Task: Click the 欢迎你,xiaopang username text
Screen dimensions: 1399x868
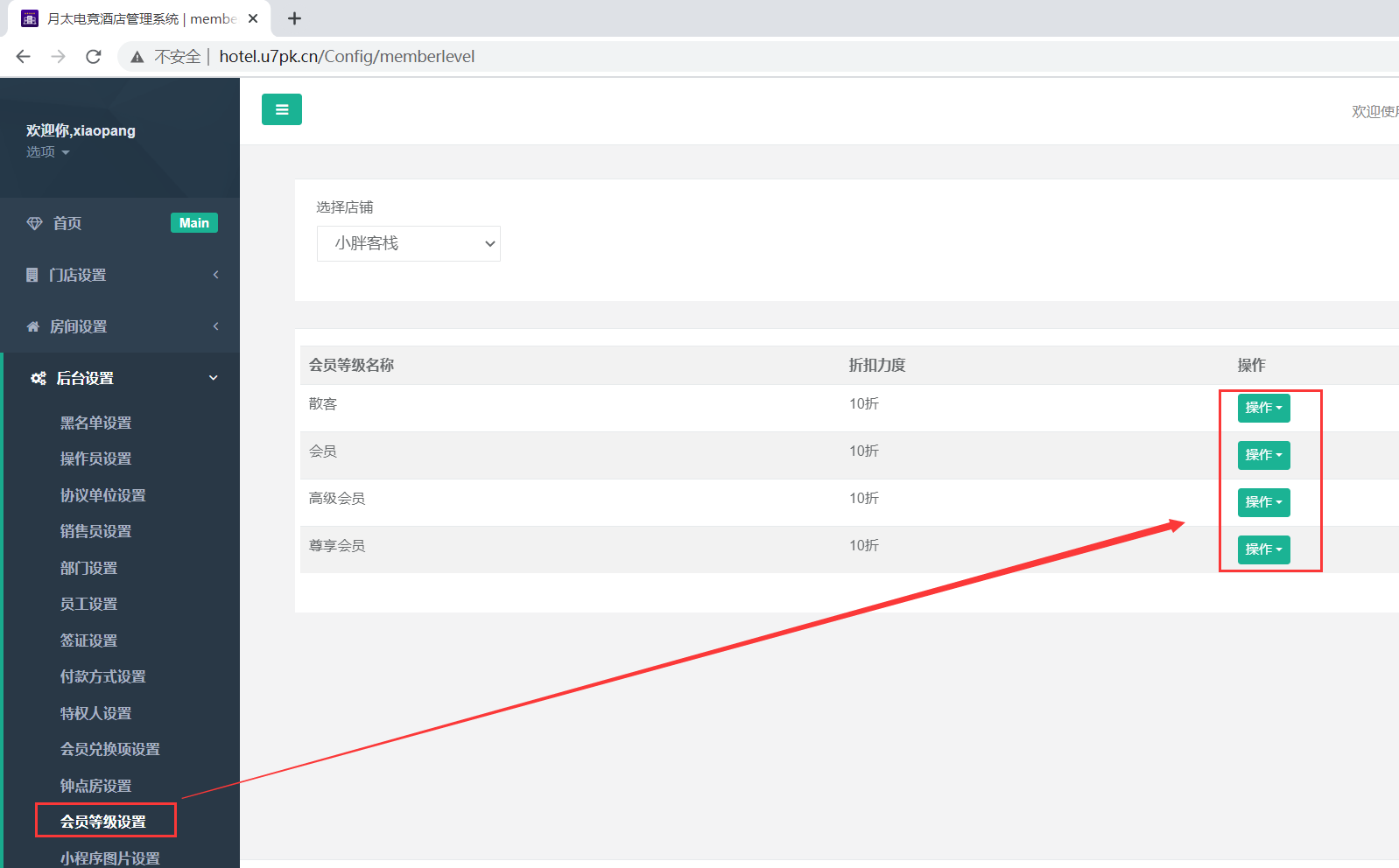Action: (x=81, y=130)
